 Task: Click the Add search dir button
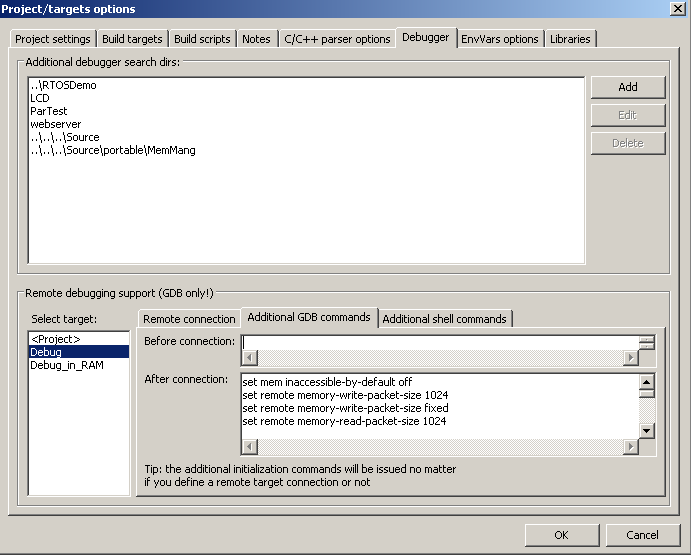pos(627,87)
